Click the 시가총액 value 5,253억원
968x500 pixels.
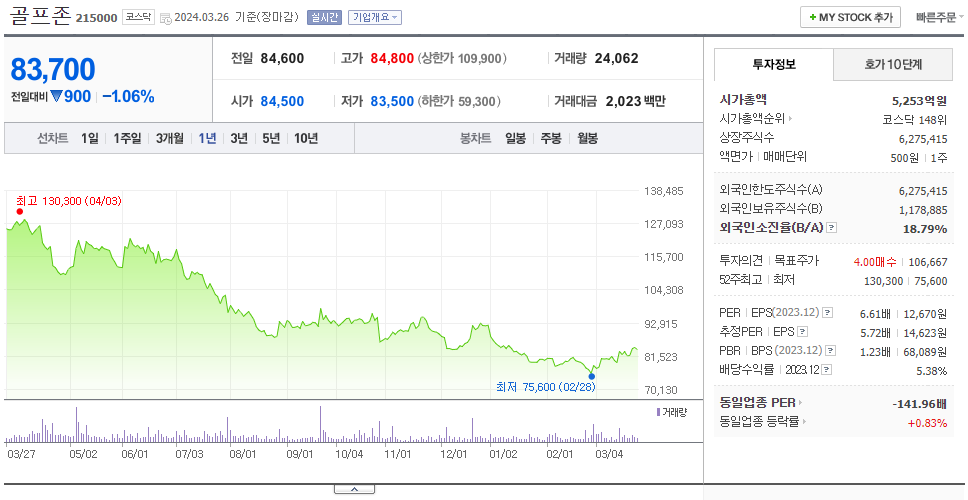pos(920,101)
